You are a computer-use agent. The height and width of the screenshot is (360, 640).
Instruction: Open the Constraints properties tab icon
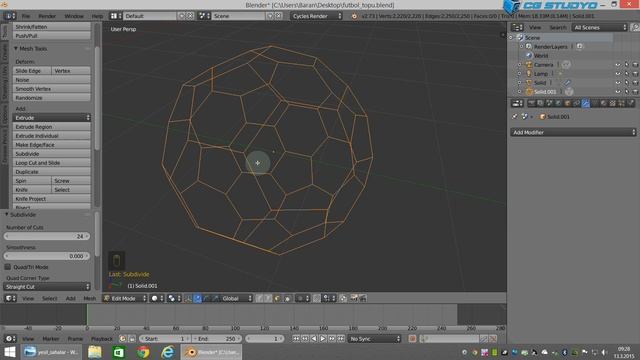(576, 104)
